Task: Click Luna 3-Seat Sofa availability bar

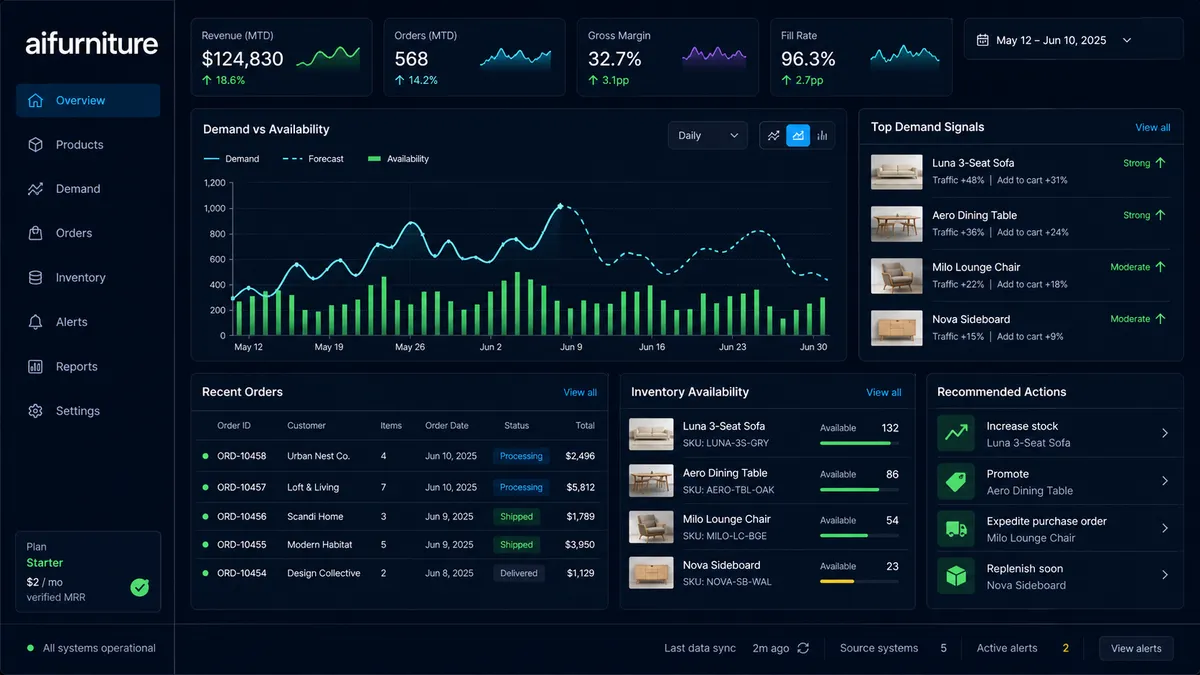Action: point(859,441)
